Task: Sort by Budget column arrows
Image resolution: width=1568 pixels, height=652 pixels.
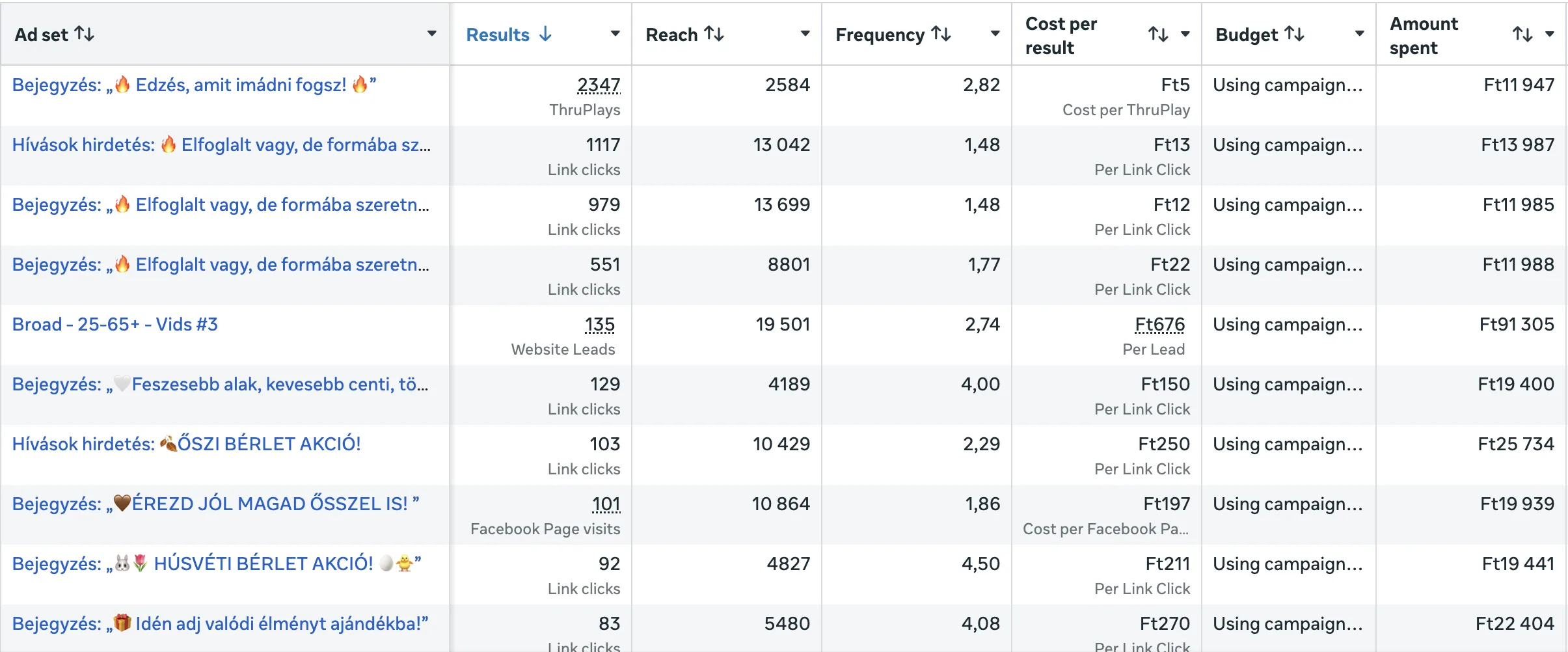Action: point(1294,34)
